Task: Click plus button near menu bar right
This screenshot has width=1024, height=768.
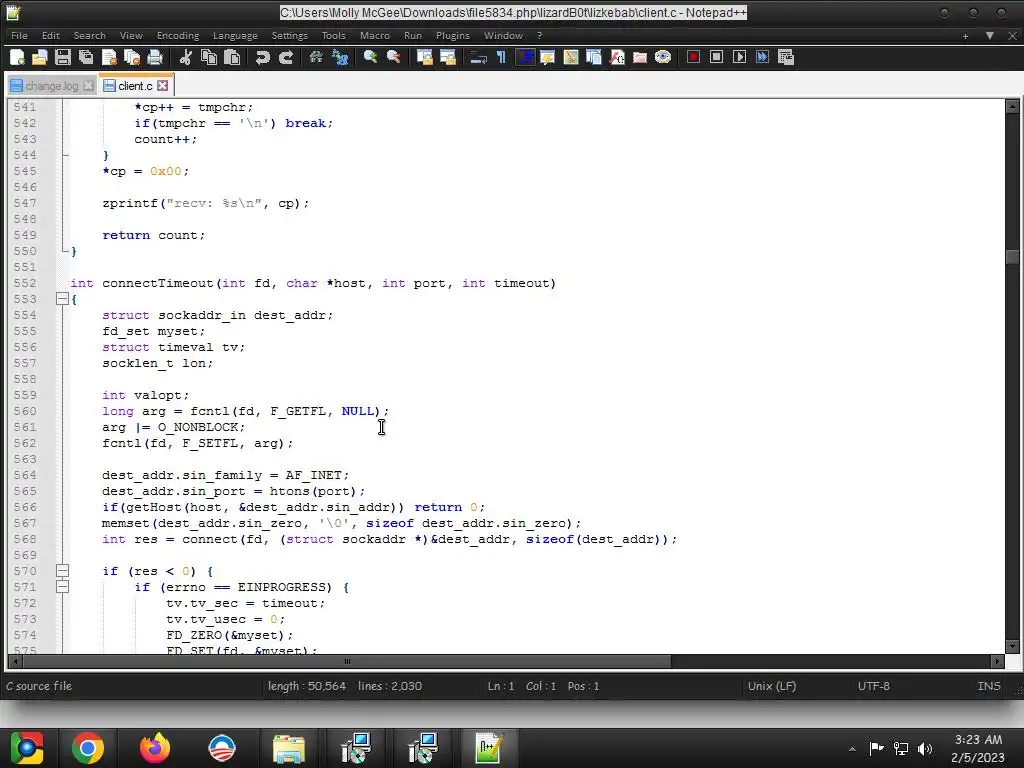Action: coord(965,35)
